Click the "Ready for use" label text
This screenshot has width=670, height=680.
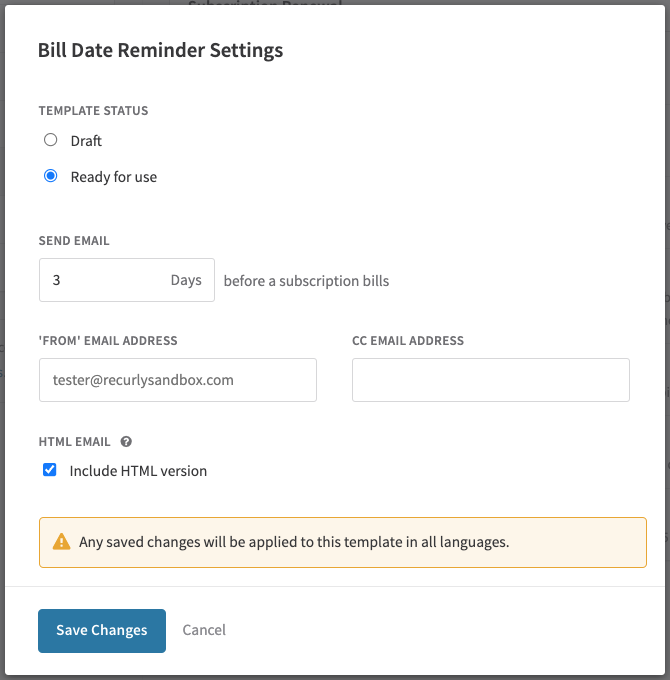coord(114,177)
